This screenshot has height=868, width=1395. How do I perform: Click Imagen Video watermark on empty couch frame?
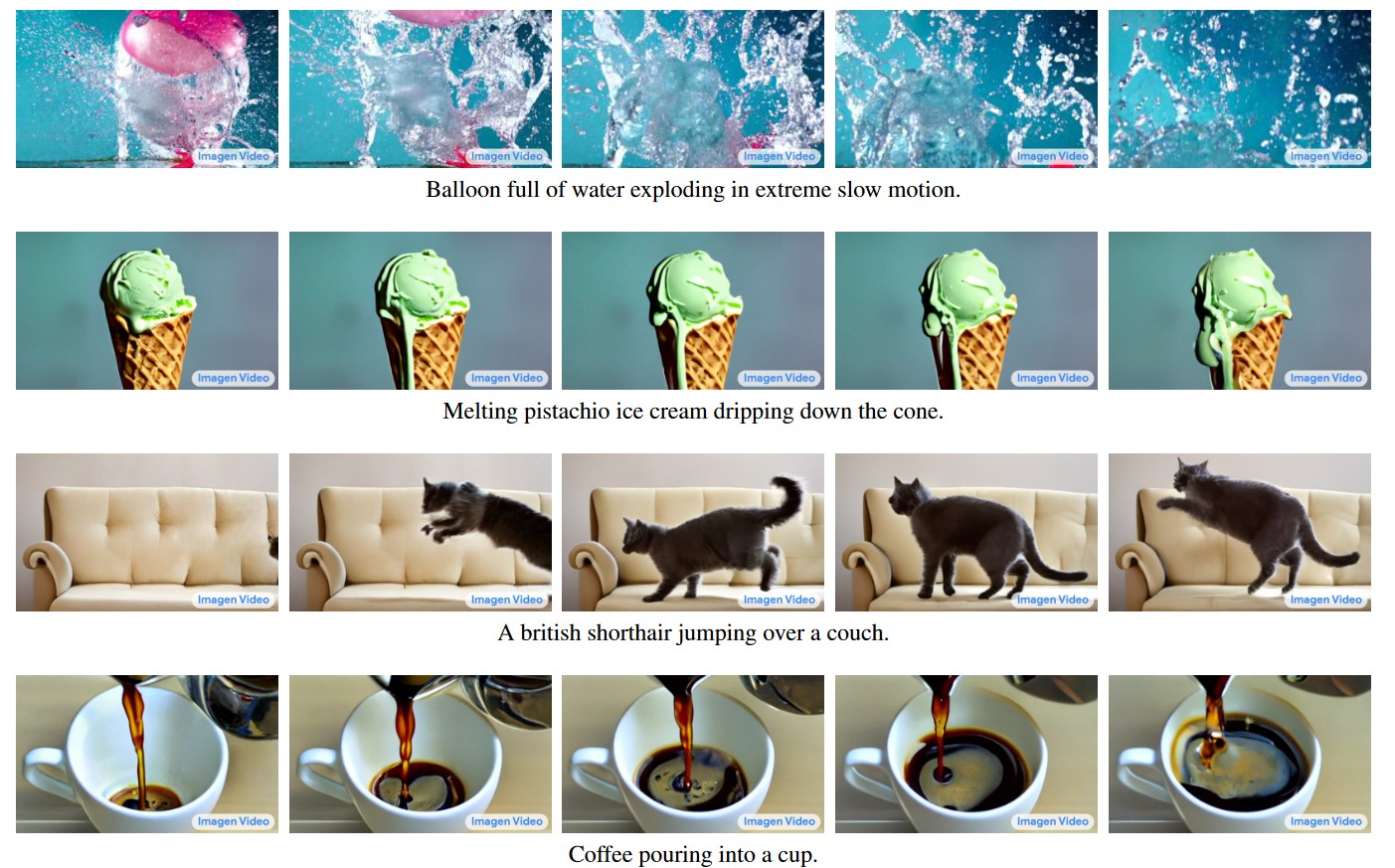[x=234, y=600]
